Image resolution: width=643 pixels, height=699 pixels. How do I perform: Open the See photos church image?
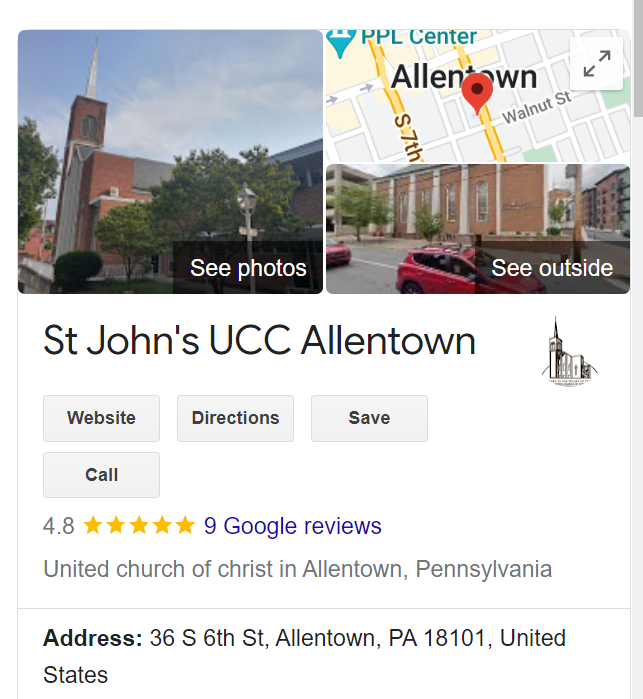[x=170, y=161]
